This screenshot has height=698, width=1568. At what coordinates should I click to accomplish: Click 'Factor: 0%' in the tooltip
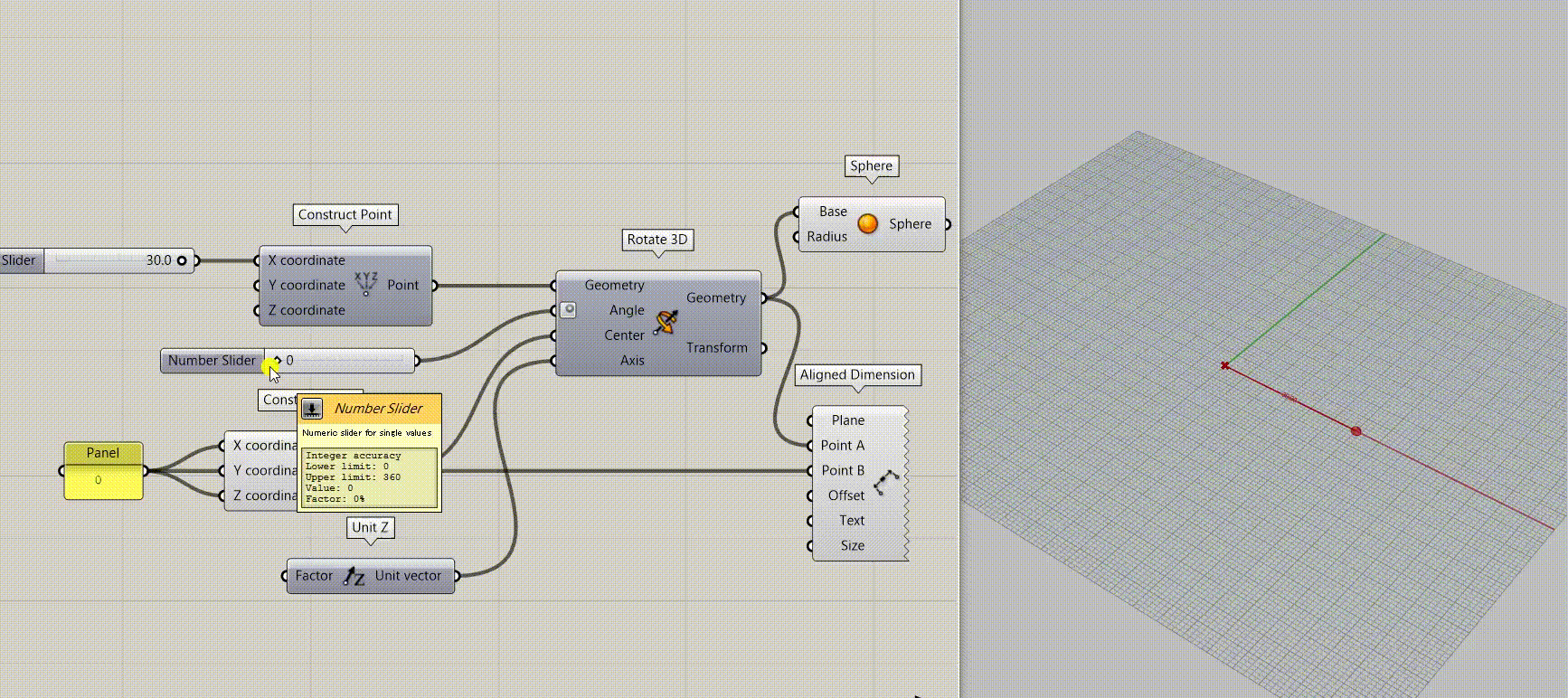click(335, 499)
